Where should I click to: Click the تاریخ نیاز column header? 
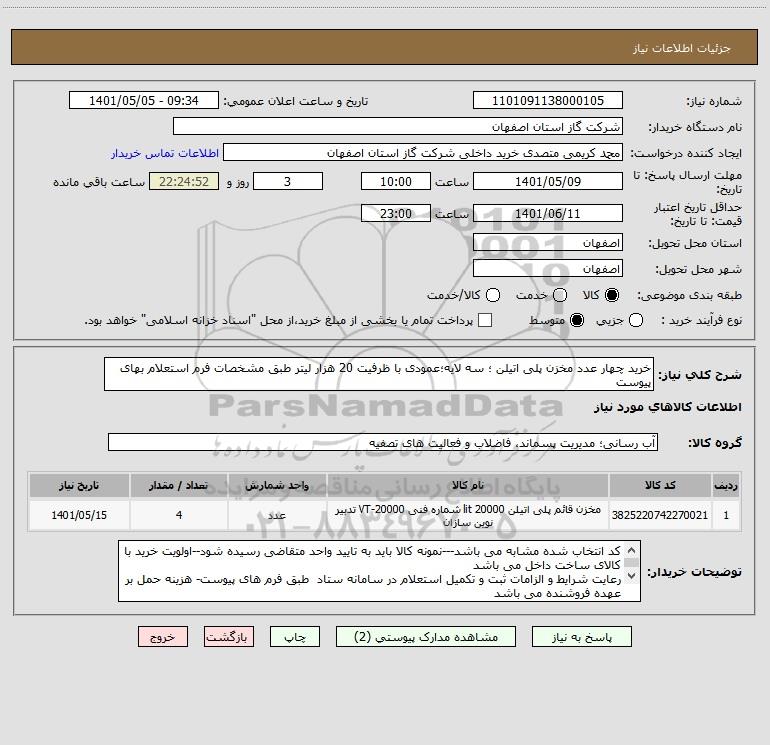point(79,485)
